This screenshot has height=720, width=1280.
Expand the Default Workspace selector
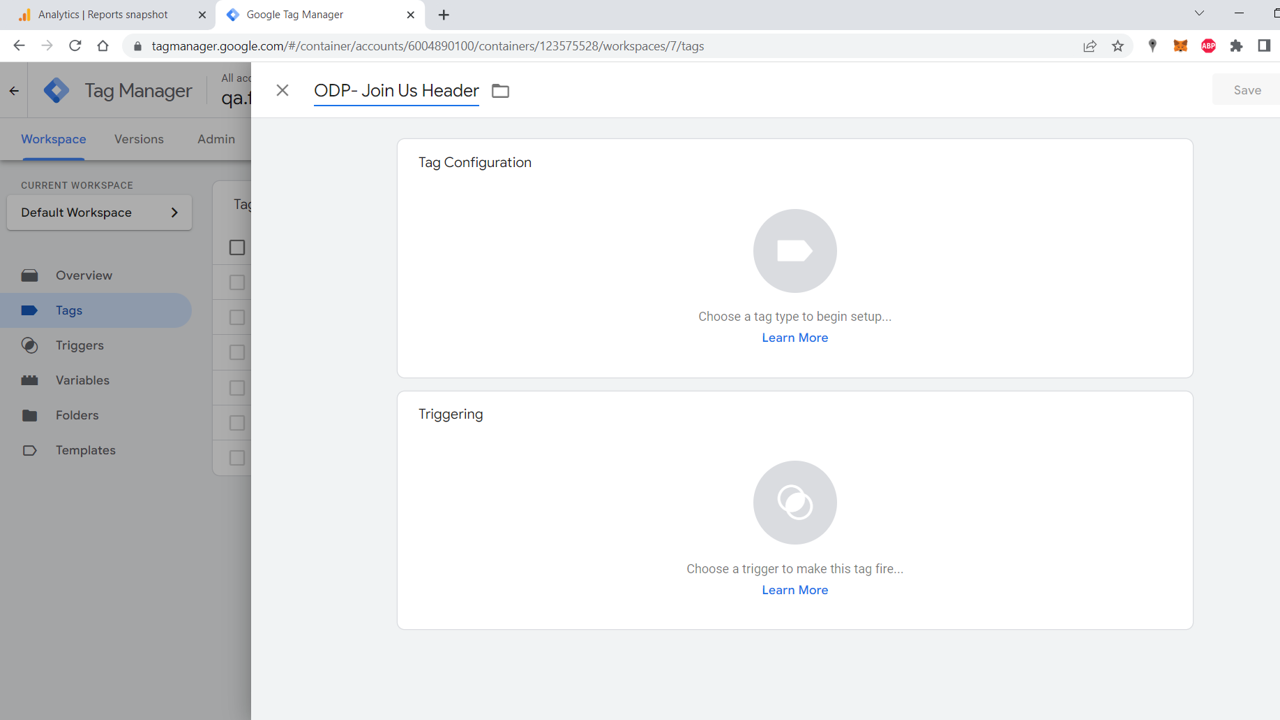coord(99,212)
